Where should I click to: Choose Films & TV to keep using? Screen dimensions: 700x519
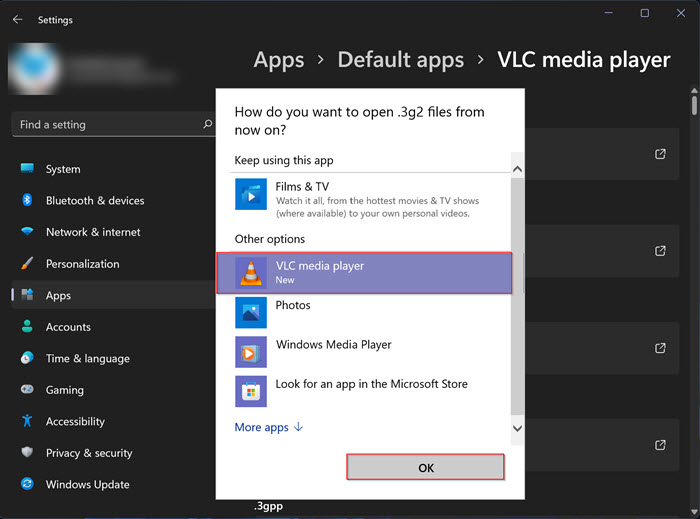364,199
